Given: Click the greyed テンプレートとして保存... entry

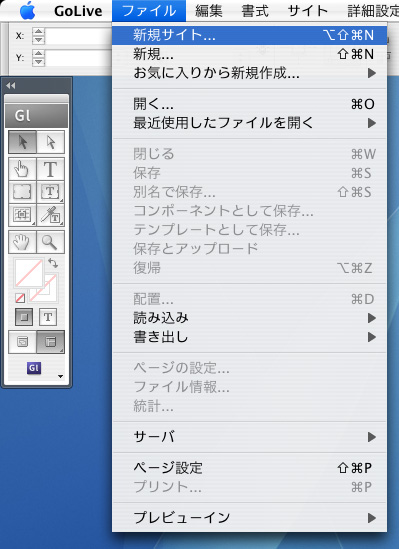Looking at the screenshot, I should (x=249, y=230).
